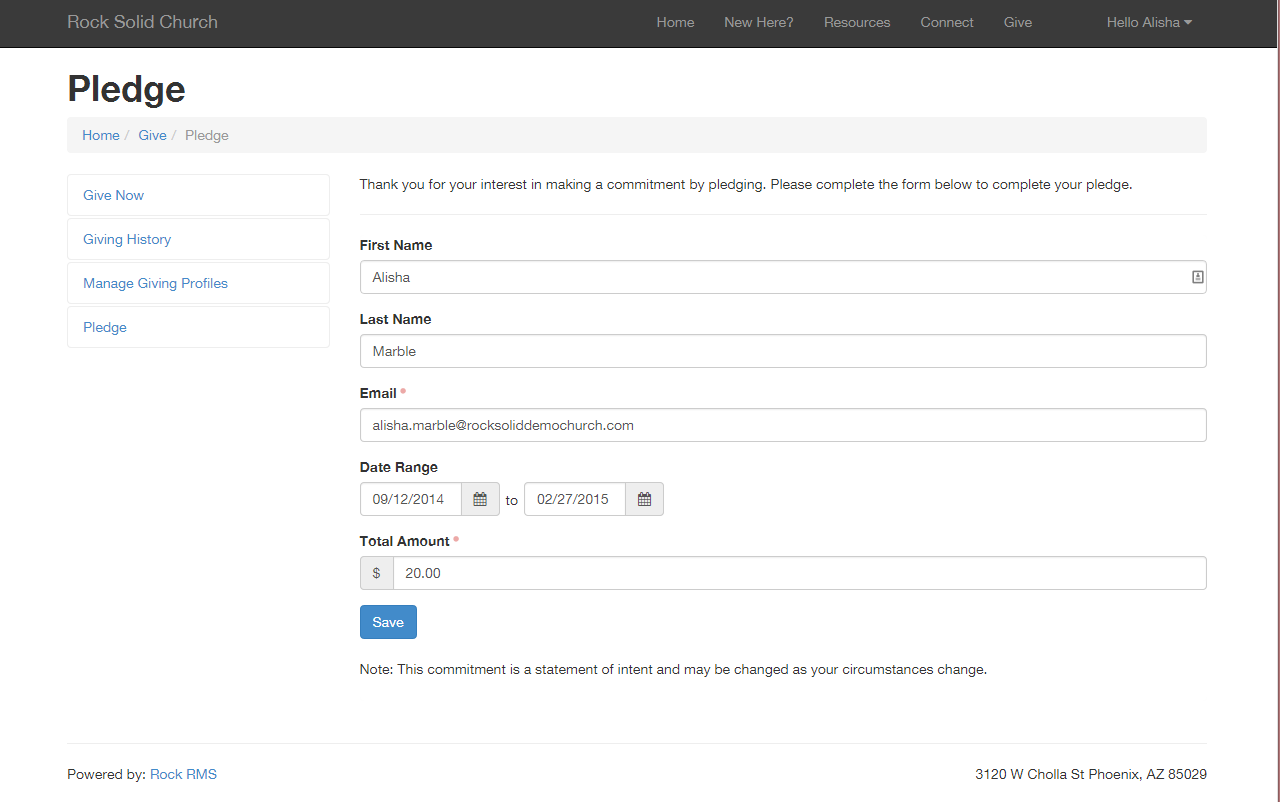Screen dimensions: 1280x802
Task: Open the start date calendar picker
Action: click(x=480, y=499)
